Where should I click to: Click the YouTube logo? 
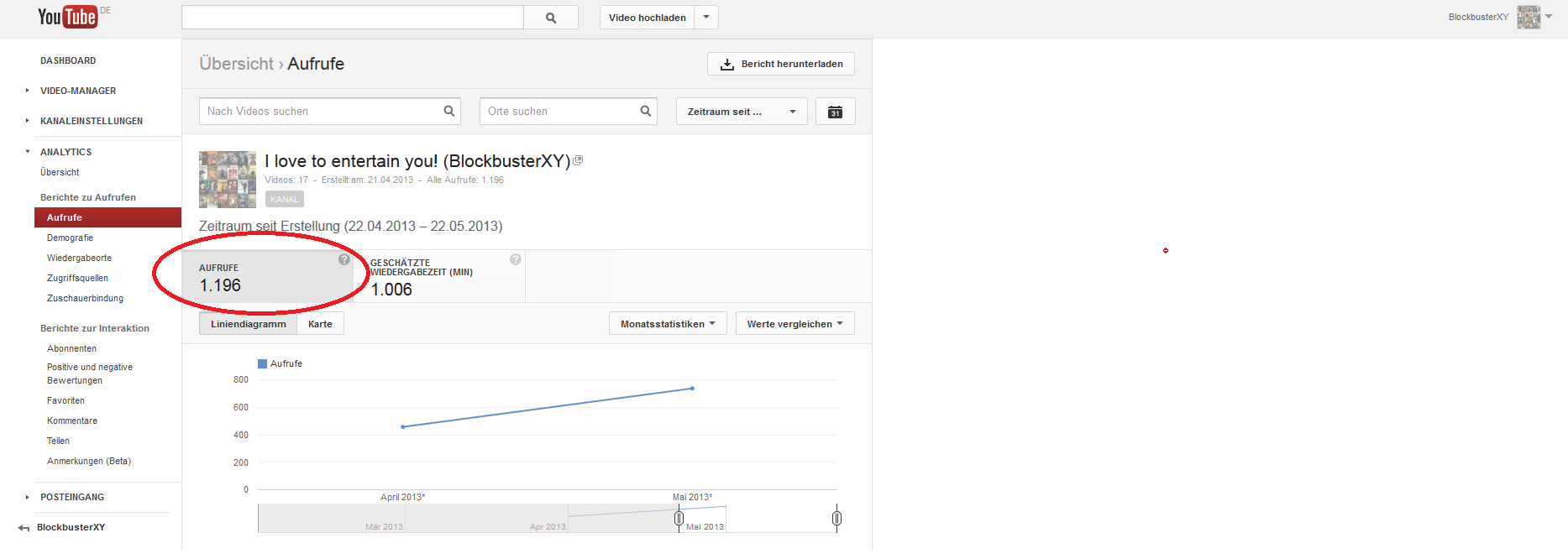[x=67, y=17]
